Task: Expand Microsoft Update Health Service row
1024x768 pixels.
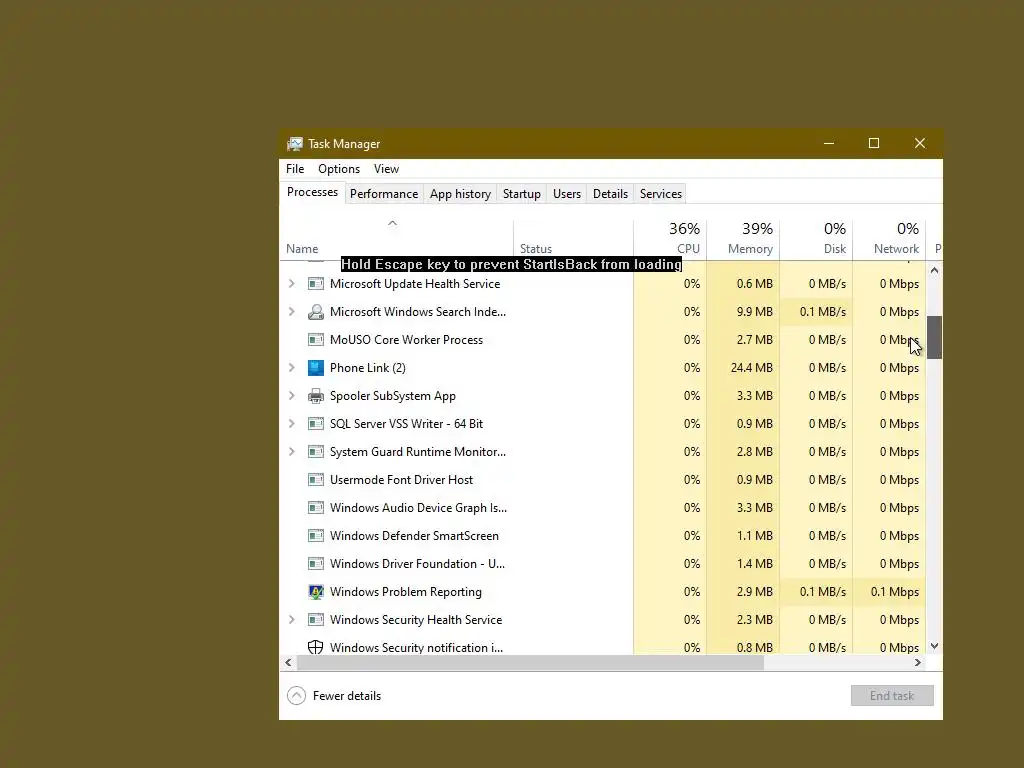Action: pos(291,284)
